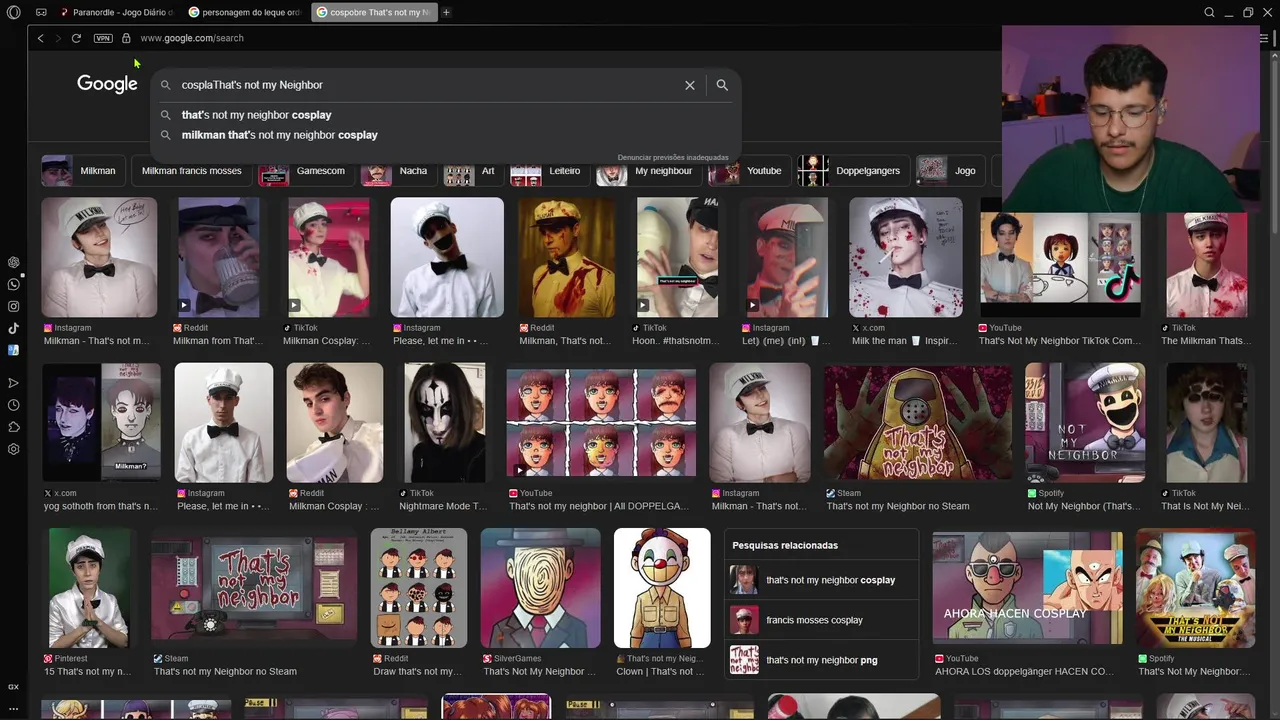Filter by the Art chip

coord(473,171)
